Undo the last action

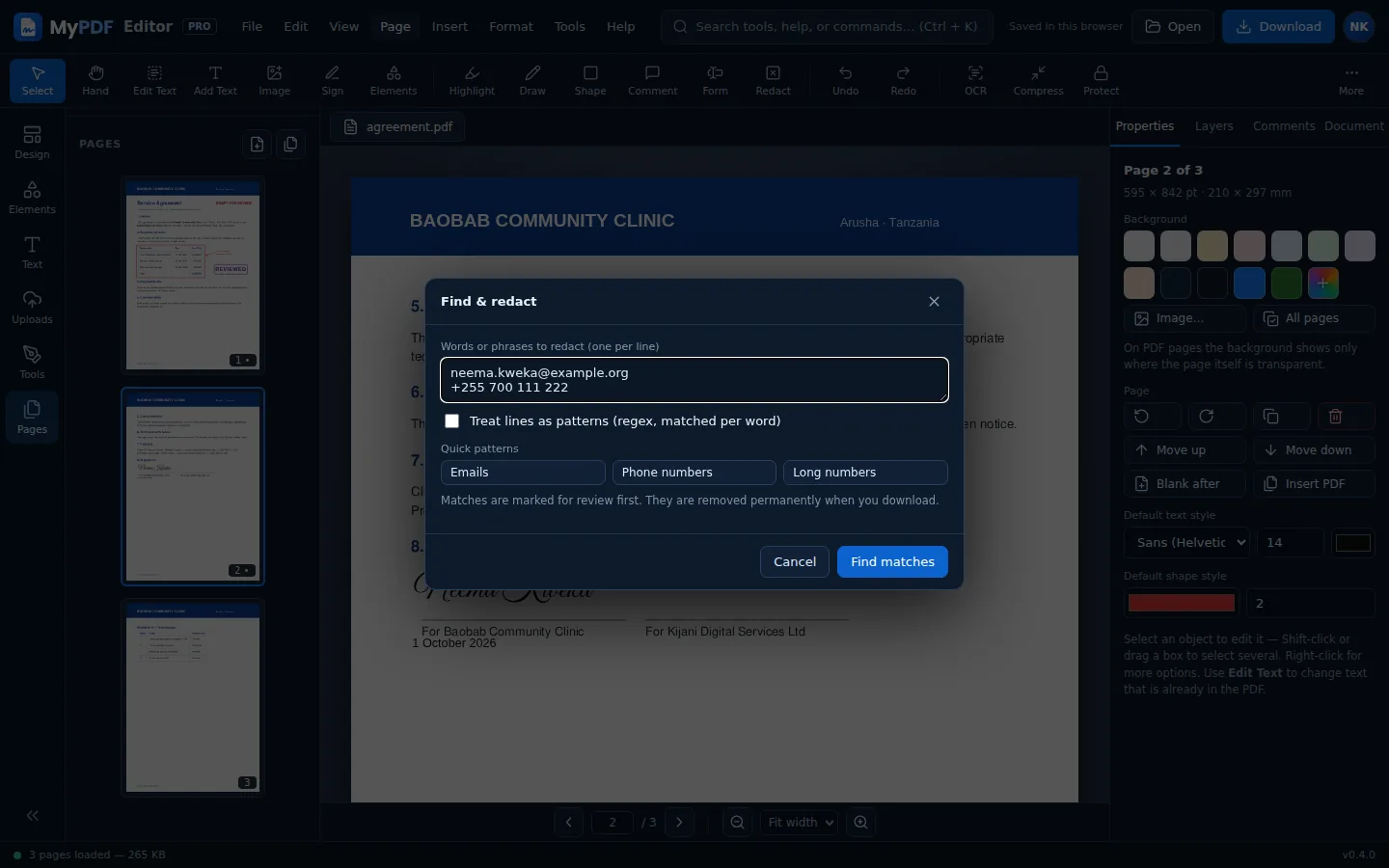(x=846, y=80)
